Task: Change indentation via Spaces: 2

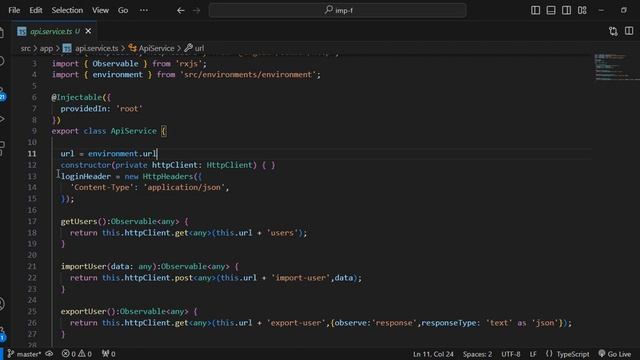Action: click(x=477, y=354)
